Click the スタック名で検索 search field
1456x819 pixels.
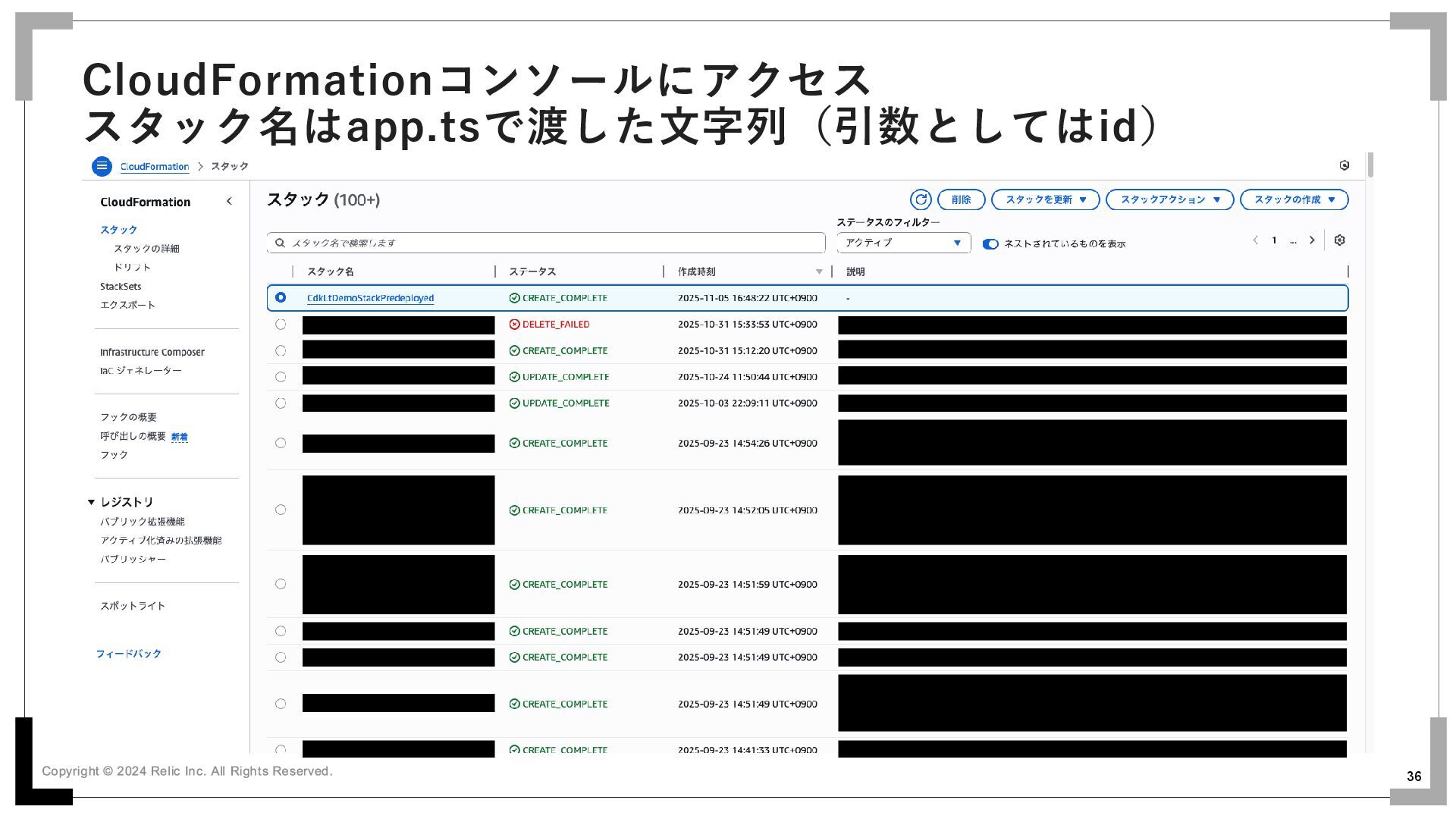tap(546, 243)
